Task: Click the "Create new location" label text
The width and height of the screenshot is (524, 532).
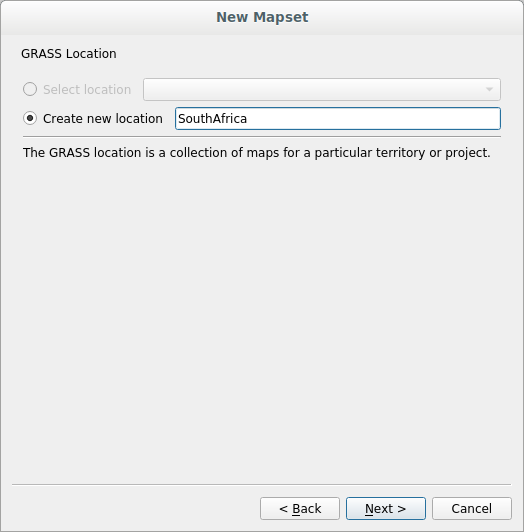Action: pyautogui.click(x=103, y=119)
